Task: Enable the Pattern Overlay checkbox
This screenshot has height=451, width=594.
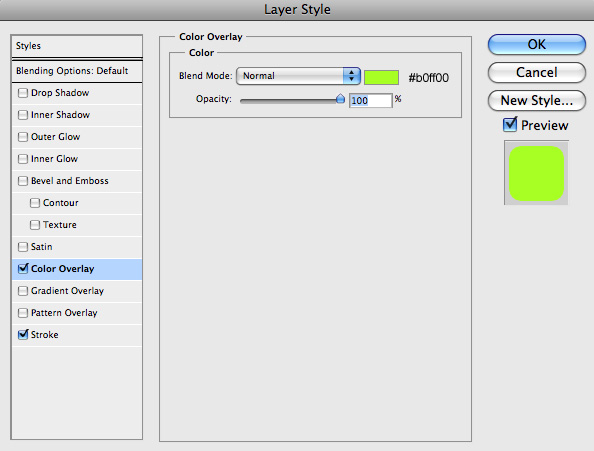Action: 23,313
